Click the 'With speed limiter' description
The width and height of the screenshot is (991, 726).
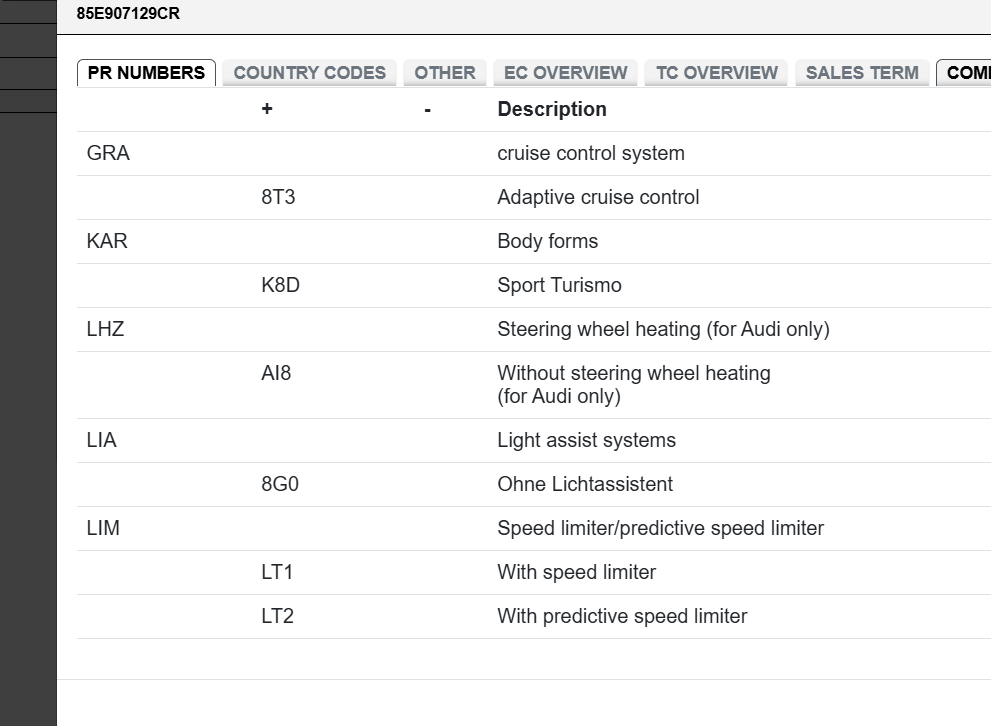point(576,572)
